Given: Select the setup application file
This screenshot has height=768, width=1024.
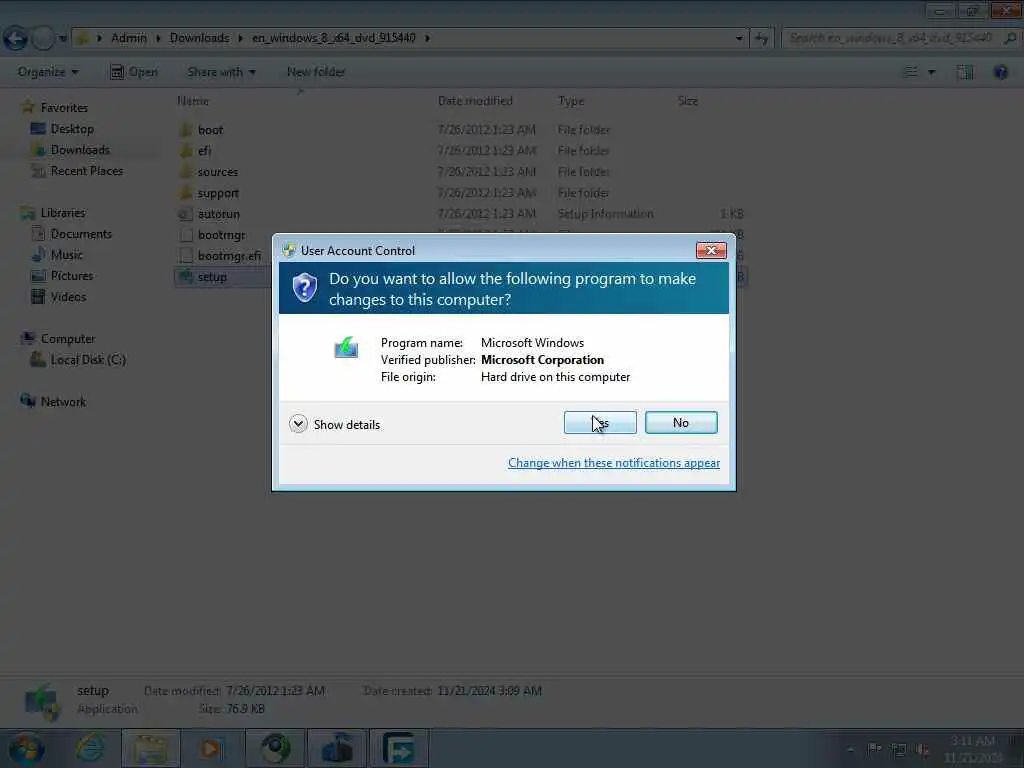Looking at the screenshot, I should [212, 277].
